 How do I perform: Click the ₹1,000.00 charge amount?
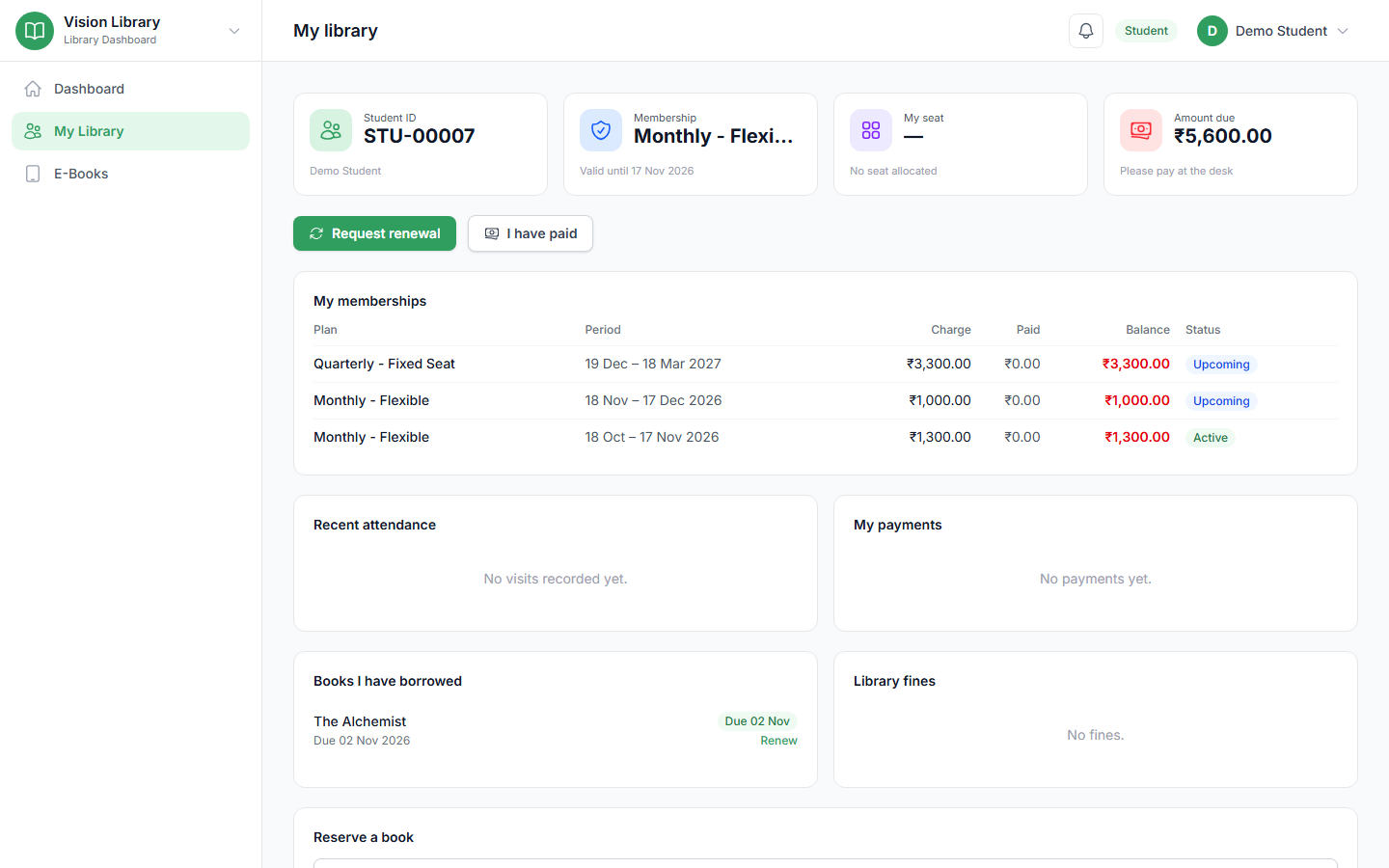pyautogui.click(x=940, y=401)
